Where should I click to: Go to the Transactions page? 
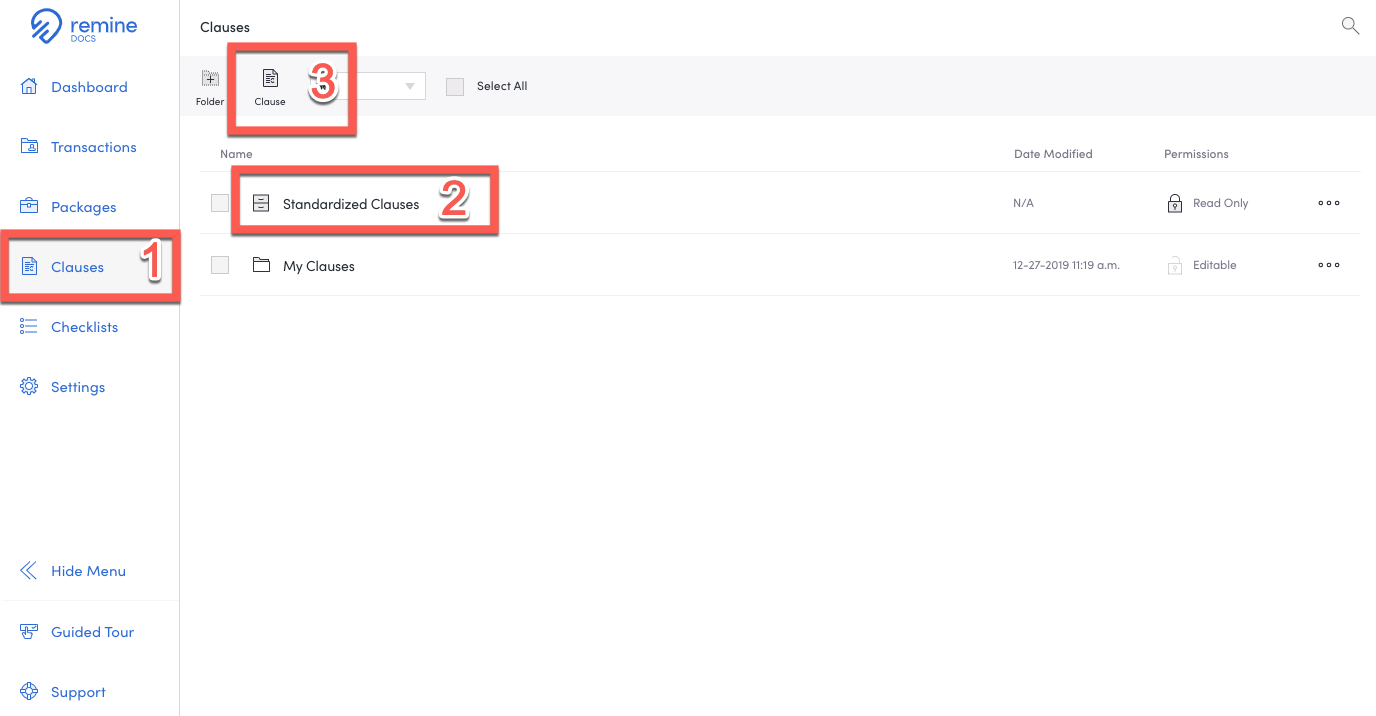pyautogui.click(x=93, y=147)
